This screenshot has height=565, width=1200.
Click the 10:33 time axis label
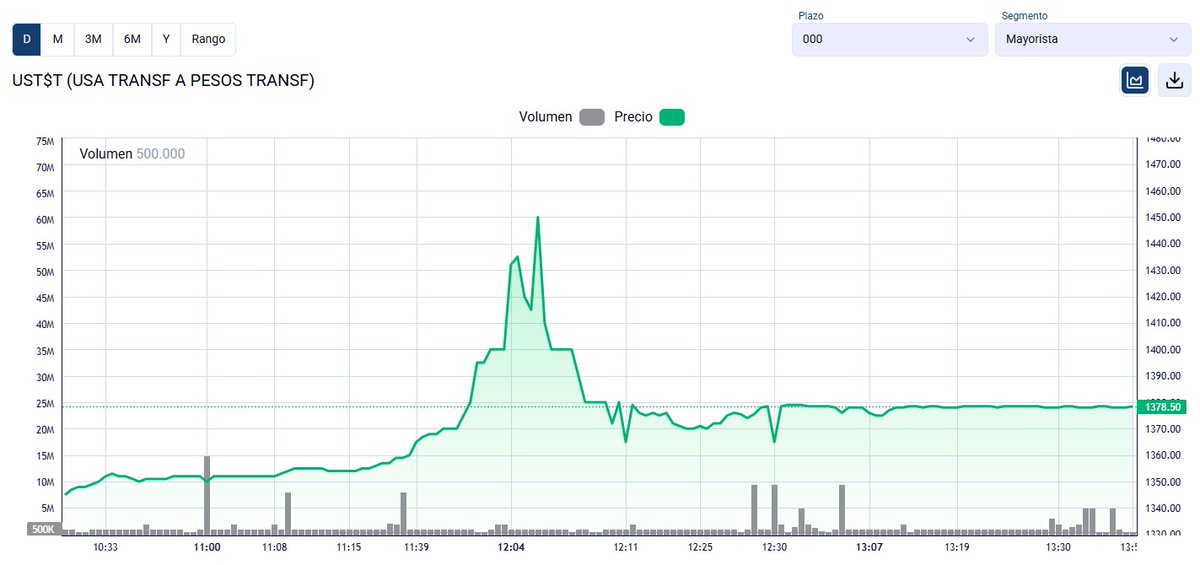105,548
